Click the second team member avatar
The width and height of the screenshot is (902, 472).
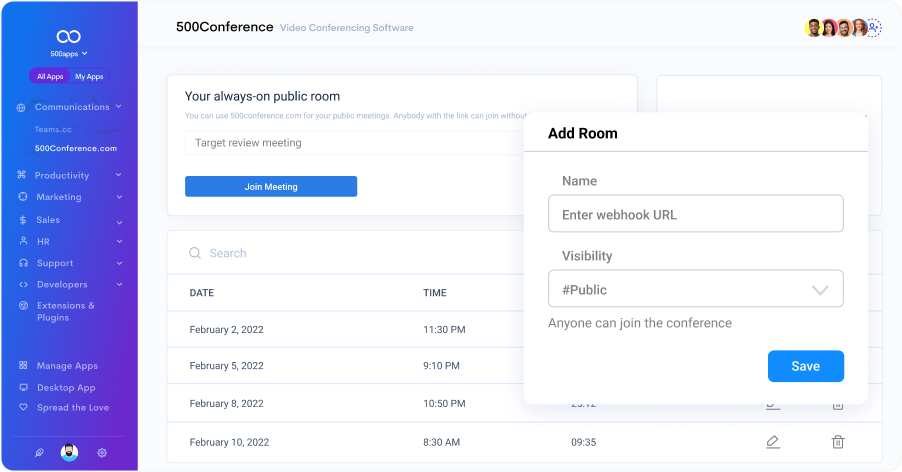pos(829,28)
